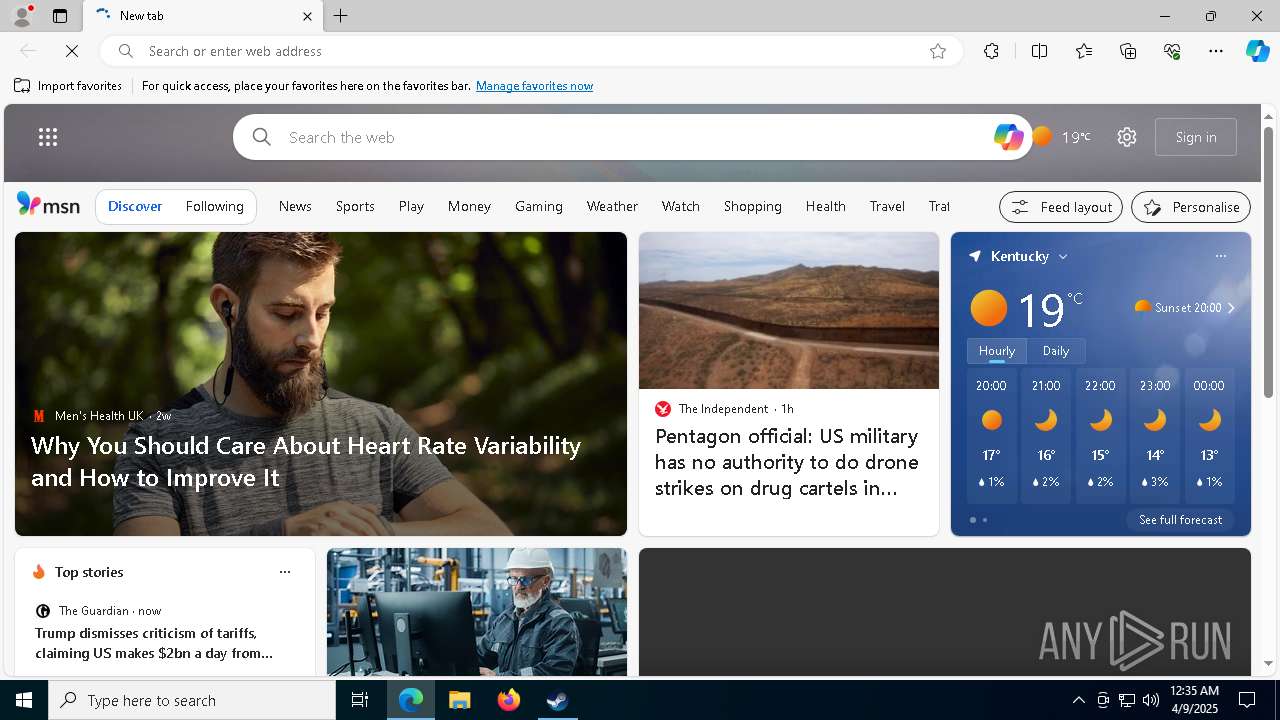This screenshot has height=720, width=1280.
Task: Open Extensions puzzle icon
Action: point(991,51)
